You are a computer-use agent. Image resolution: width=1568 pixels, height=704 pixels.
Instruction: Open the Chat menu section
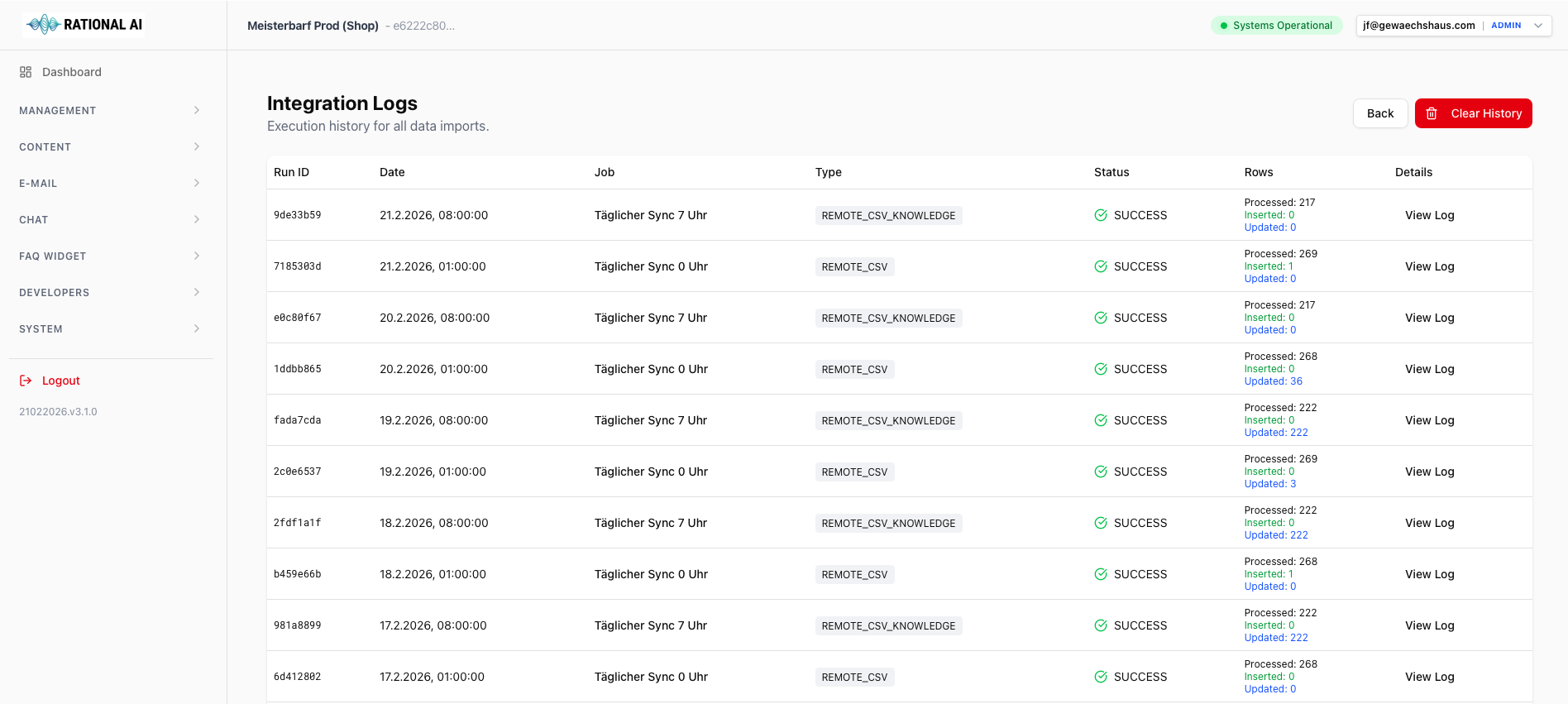pos(109,219)
